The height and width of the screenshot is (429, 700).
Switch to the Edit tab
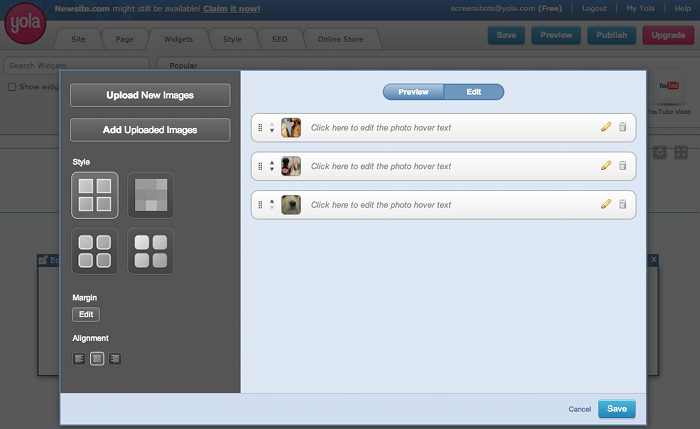[x=474, y=92]
